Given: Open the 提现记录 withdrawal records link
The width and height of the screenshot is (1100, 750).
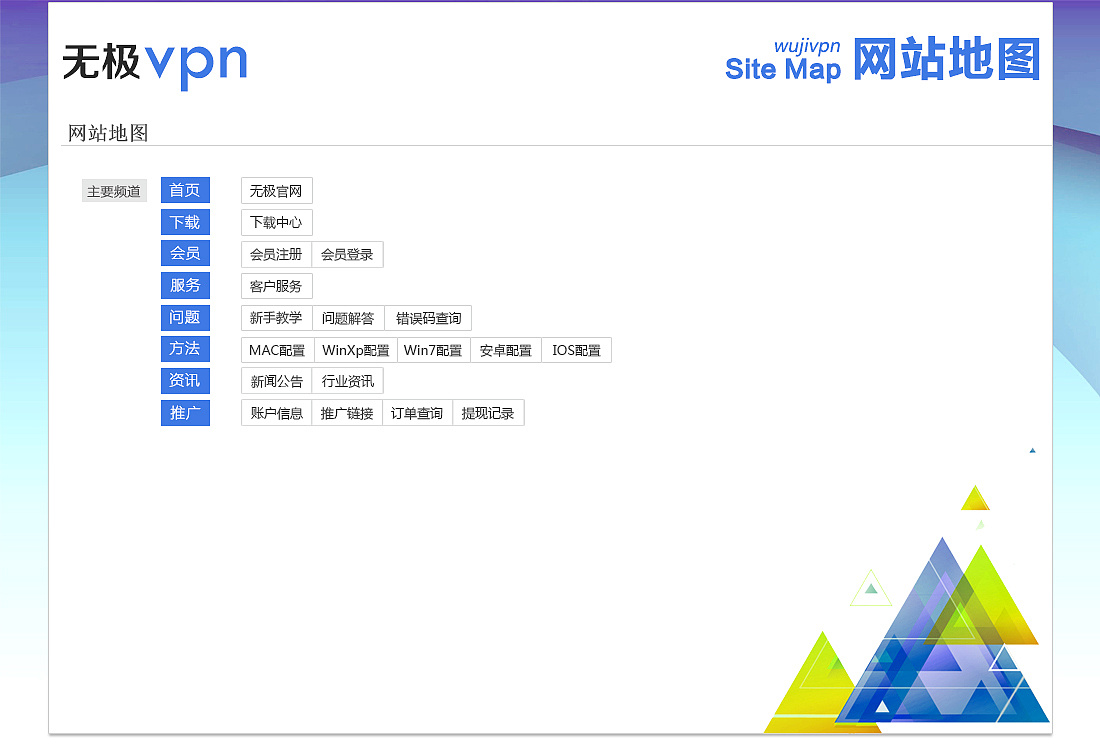Looking at the screenshot, I should tap(489, 412).
